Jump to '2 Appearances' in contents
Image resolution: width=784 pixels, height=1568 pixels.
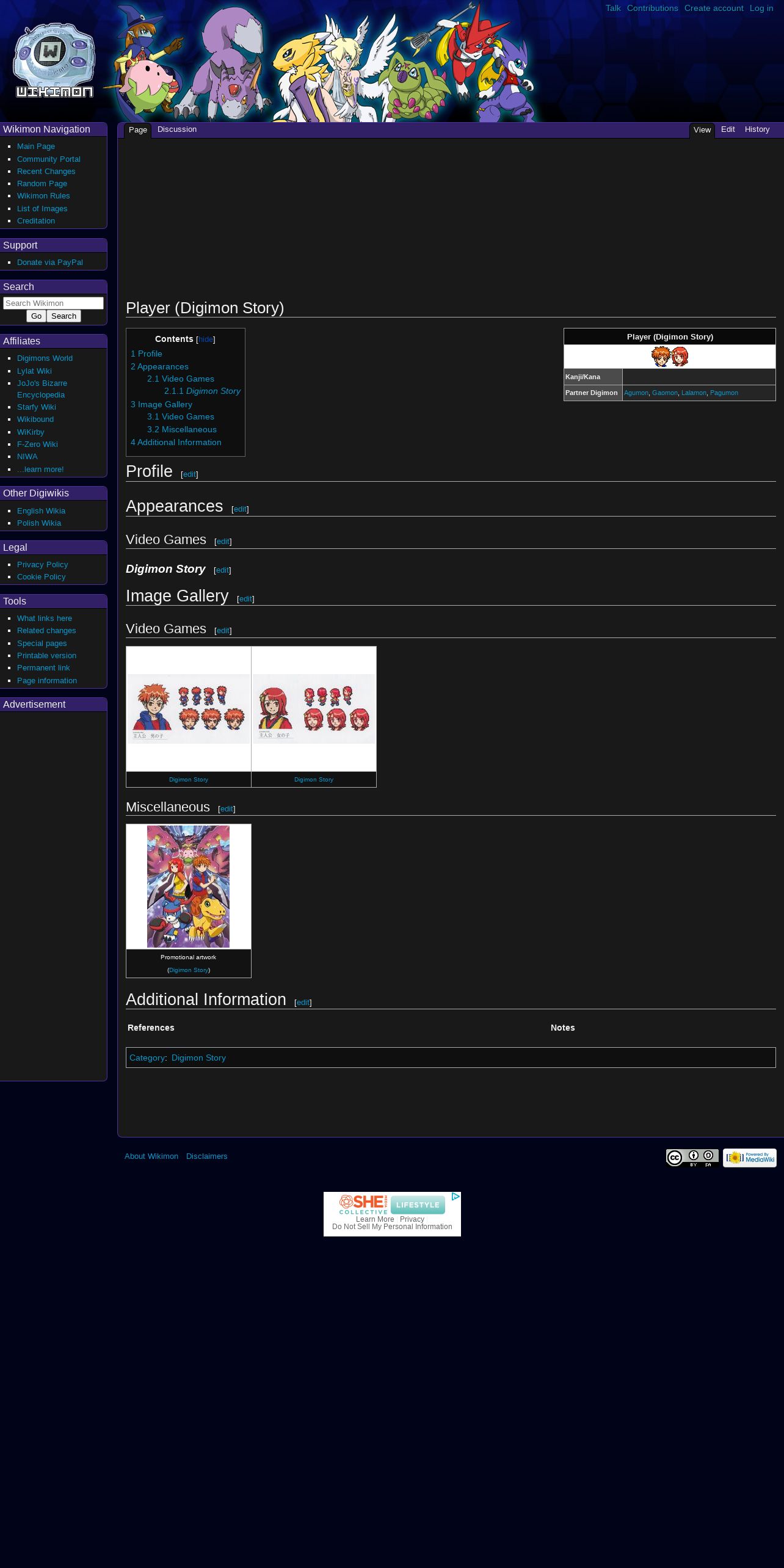pyautogui.click(x=159, y=367)
